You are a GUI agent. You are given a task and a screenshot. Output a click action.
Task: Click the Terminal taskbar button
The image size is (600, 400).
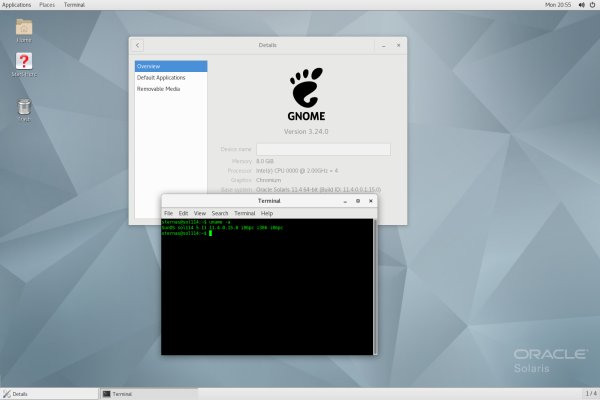148,393
